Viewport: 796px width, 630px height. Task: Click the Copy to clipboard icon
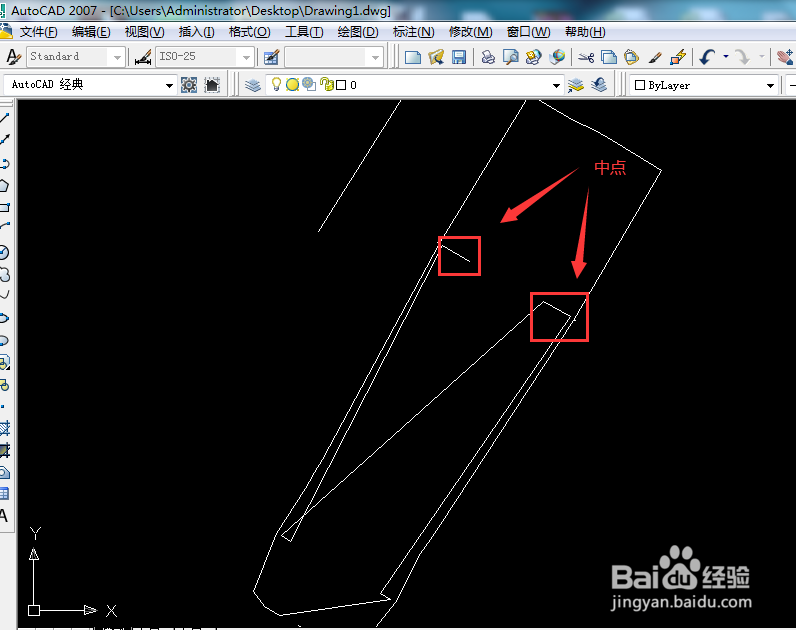pos(609,57)
